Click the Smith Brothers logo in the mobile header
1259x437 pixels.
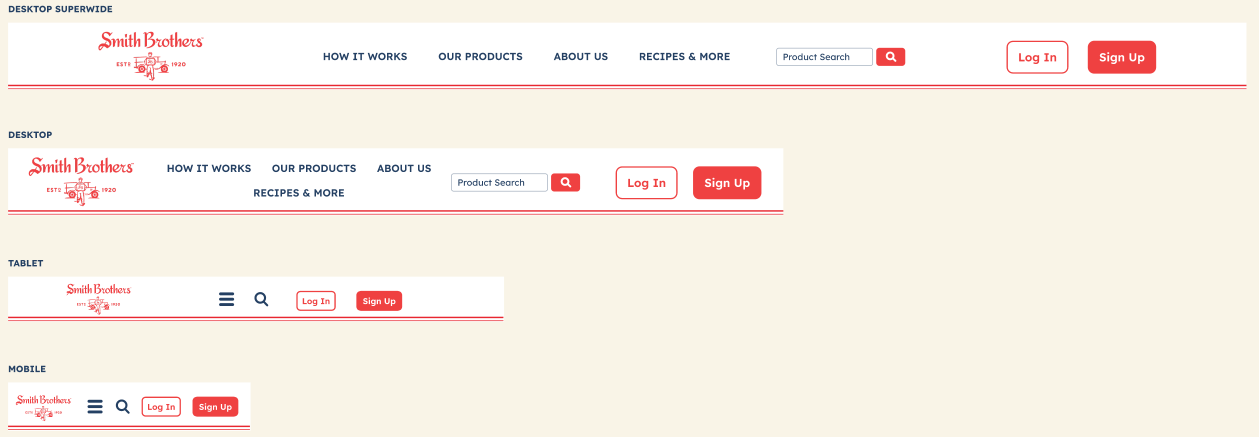click(44, 406)
